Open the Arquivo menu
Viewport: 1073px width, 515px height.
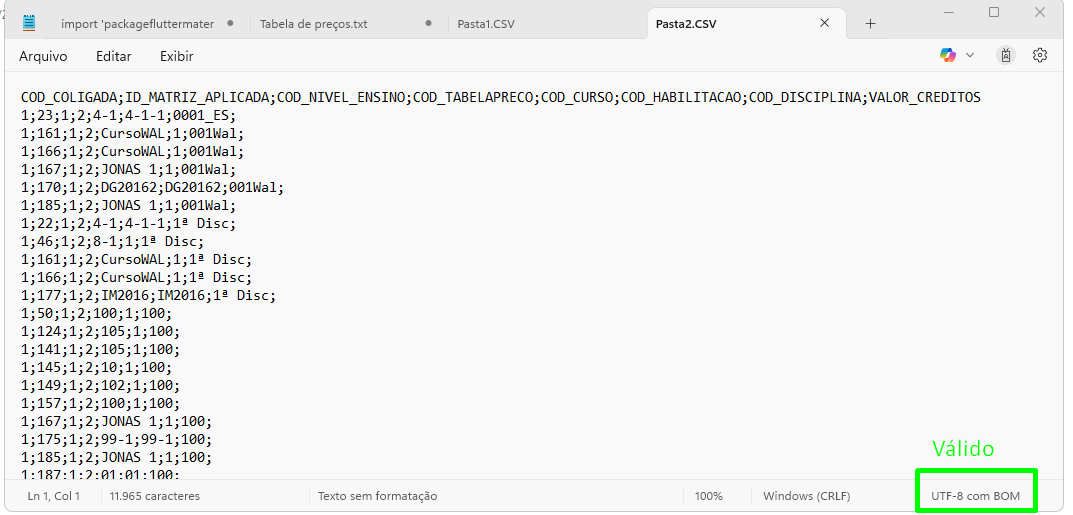(43, 57)
